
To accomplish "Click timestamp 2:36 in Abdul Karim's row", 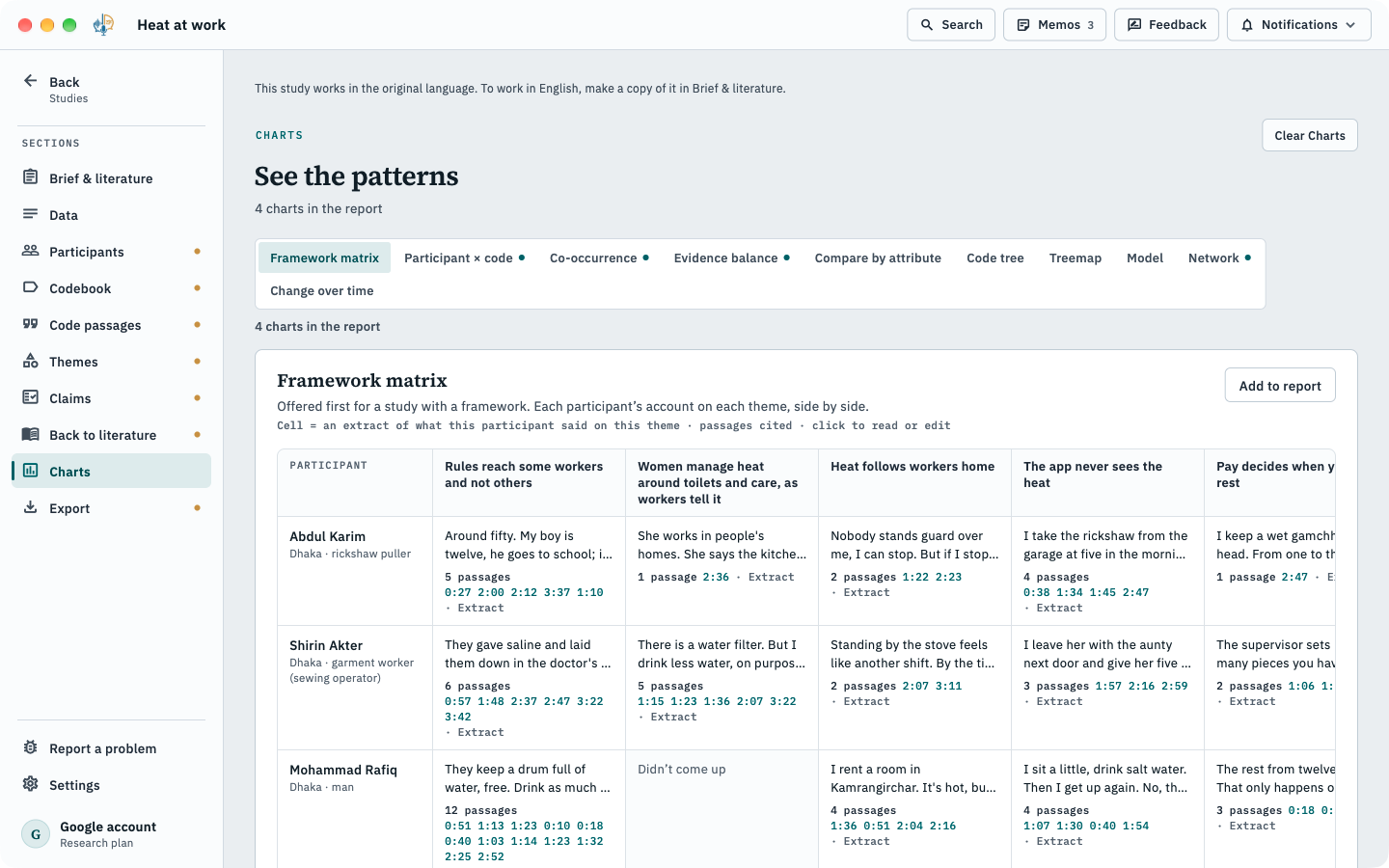I will tap(716, 577).
